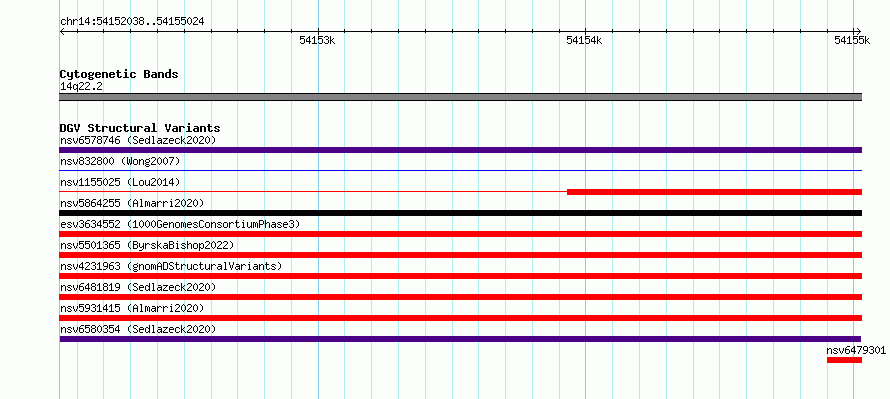890x399 pixels.
Task: Open variant label nsv832800 (Wong2007)
Action: [120, 161]
